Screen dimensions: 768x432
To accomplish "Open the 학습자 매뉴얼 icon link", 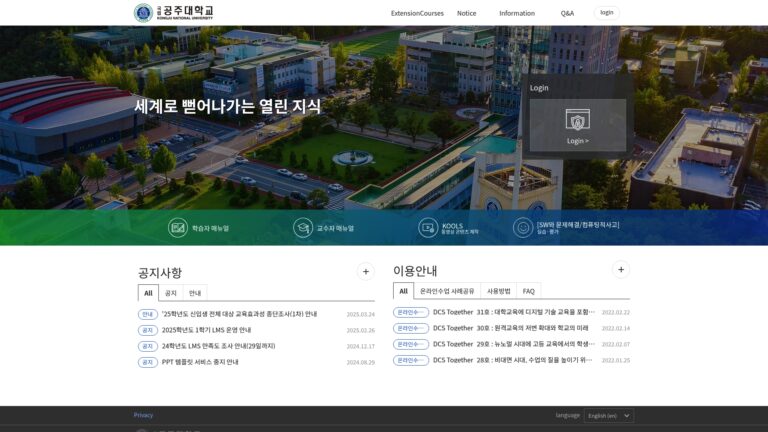I will [x=178, y=228].
